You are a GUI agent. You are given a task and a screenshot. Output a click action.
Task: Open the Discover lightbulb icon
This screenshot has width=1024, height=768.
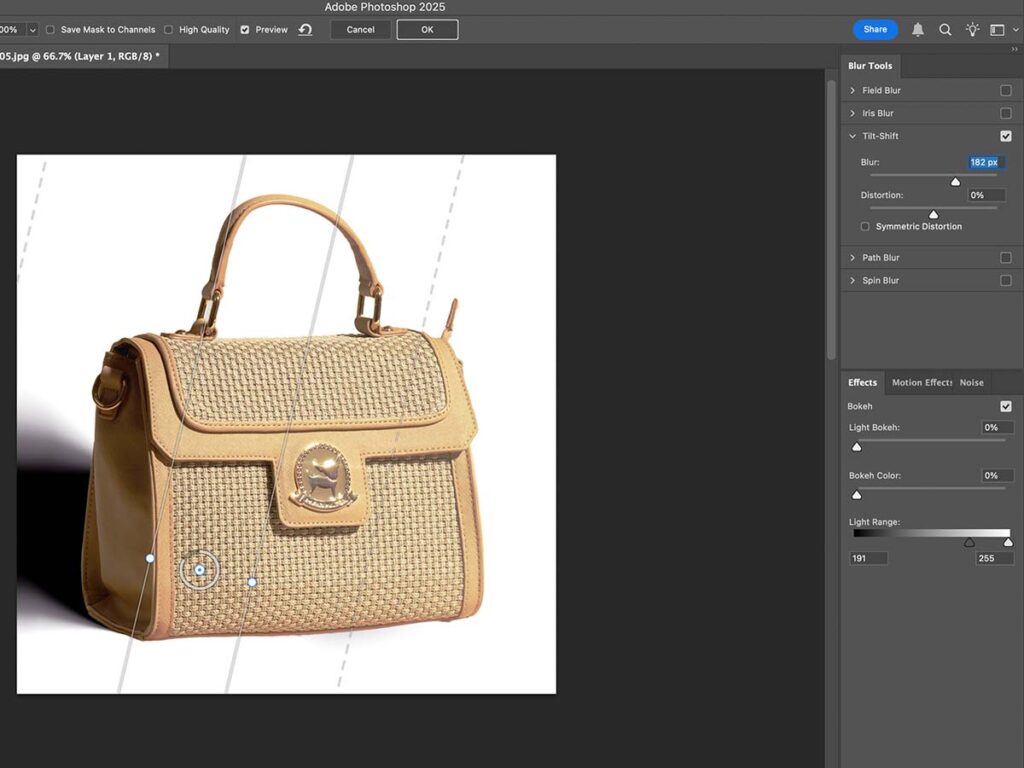click(972, 29)
